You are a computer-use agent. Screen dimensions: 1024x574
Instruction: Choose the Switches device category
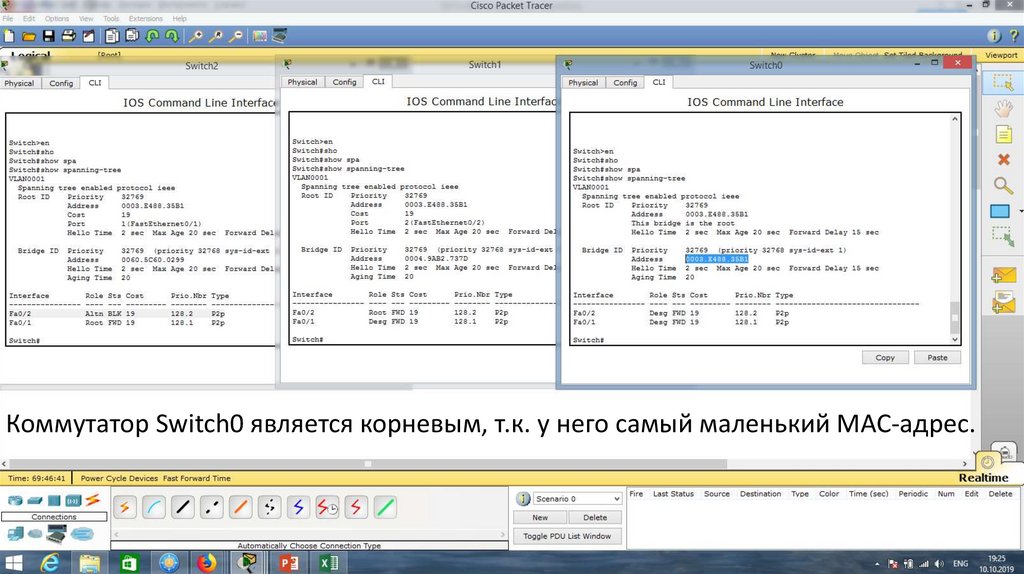[x=35, y=501]
